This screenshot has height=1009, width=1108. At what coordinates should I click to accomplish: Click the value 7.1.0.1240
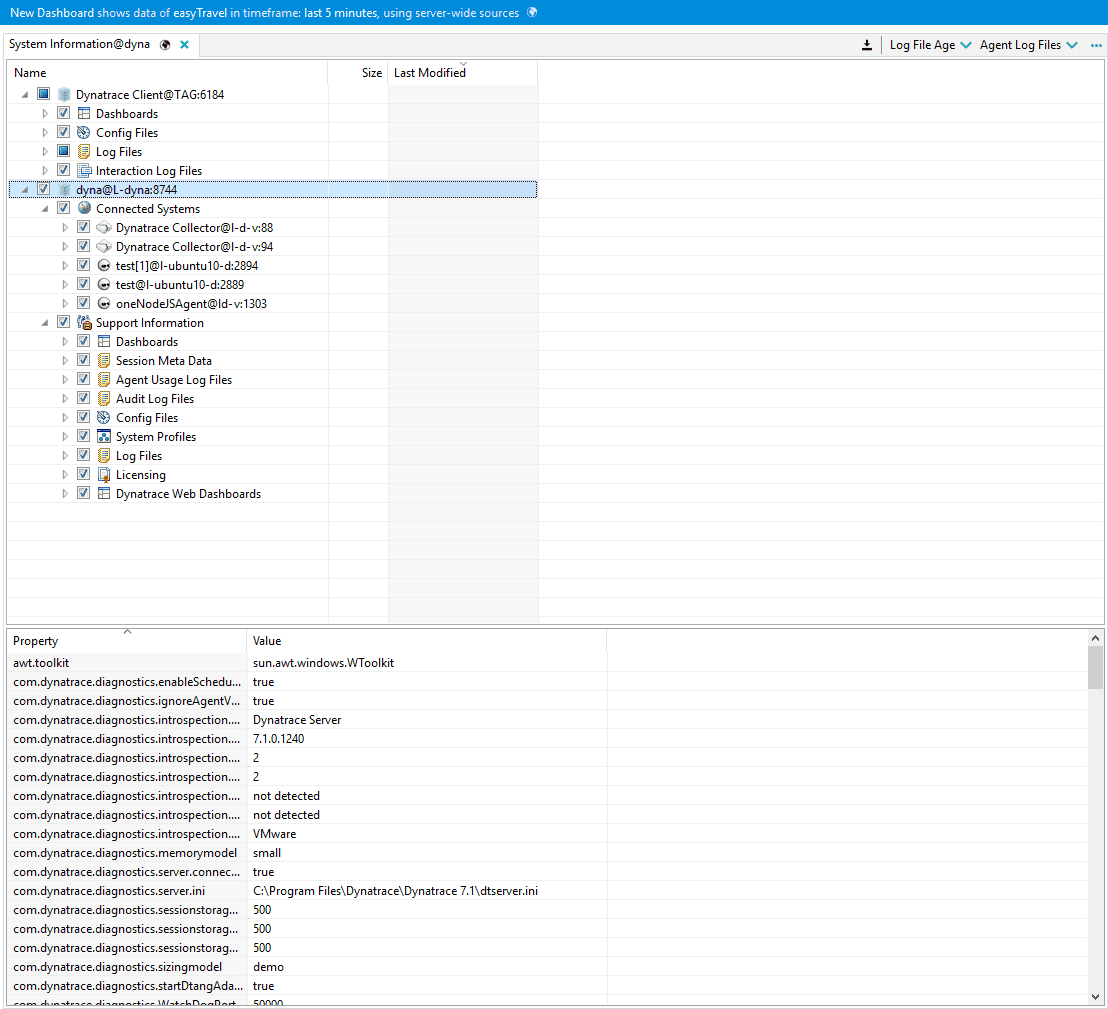[x=278, y=739]
